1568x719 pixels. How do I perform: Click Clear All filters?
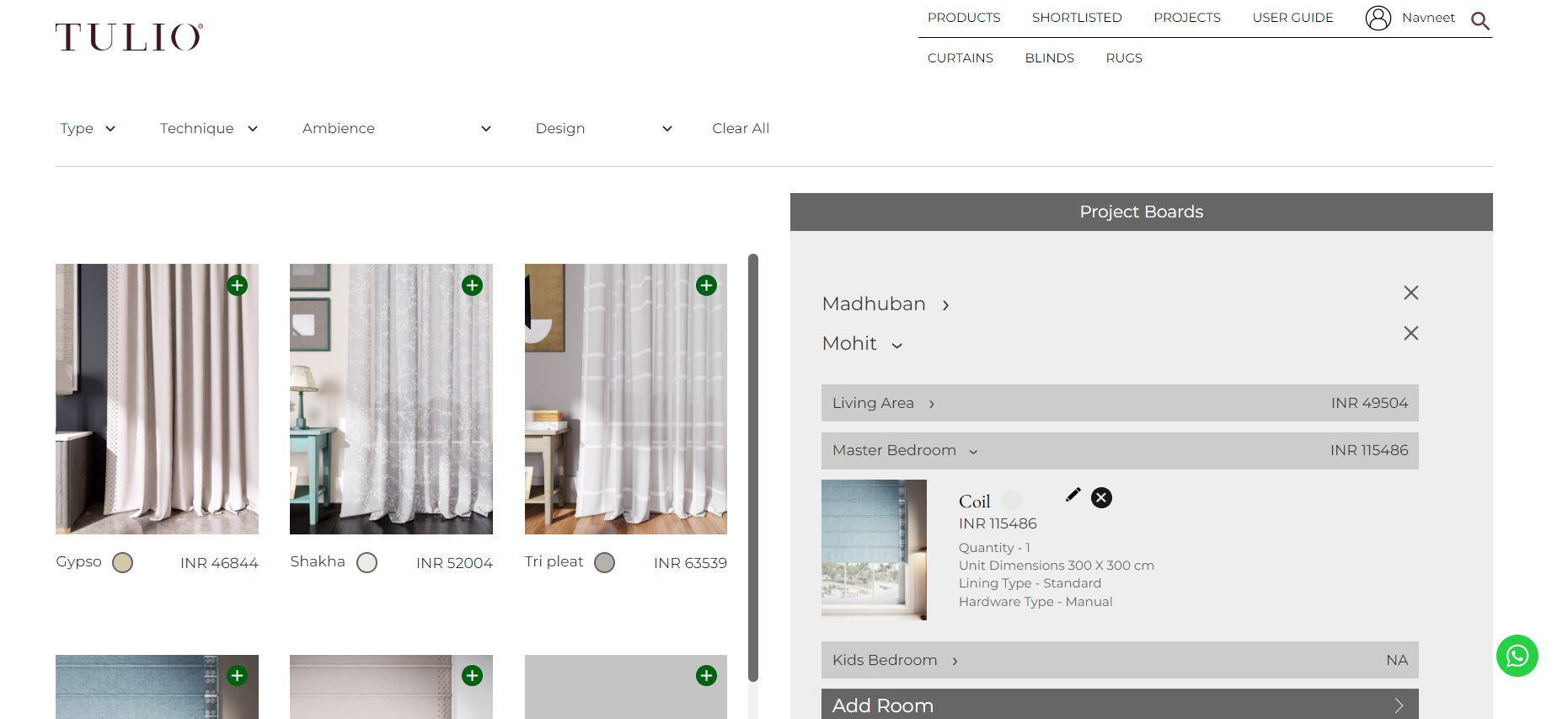[741, 128]
